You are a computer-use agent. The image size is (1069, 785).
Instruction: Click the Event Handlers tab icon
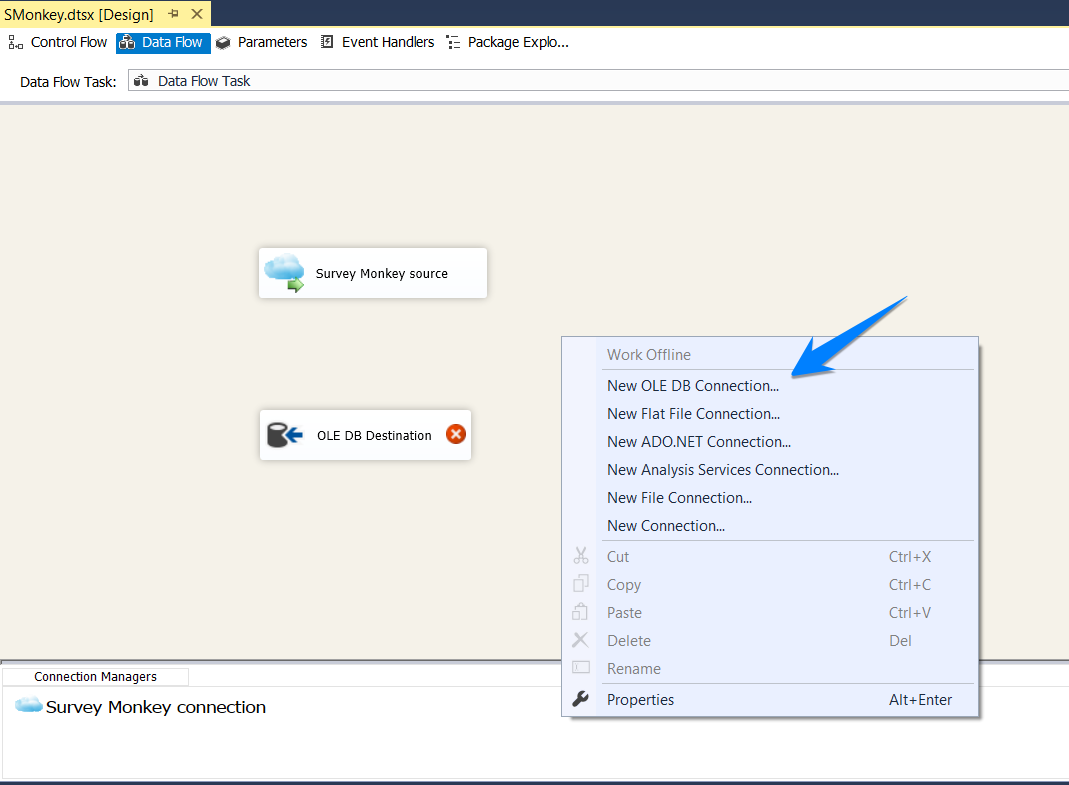tap(327, 42)
